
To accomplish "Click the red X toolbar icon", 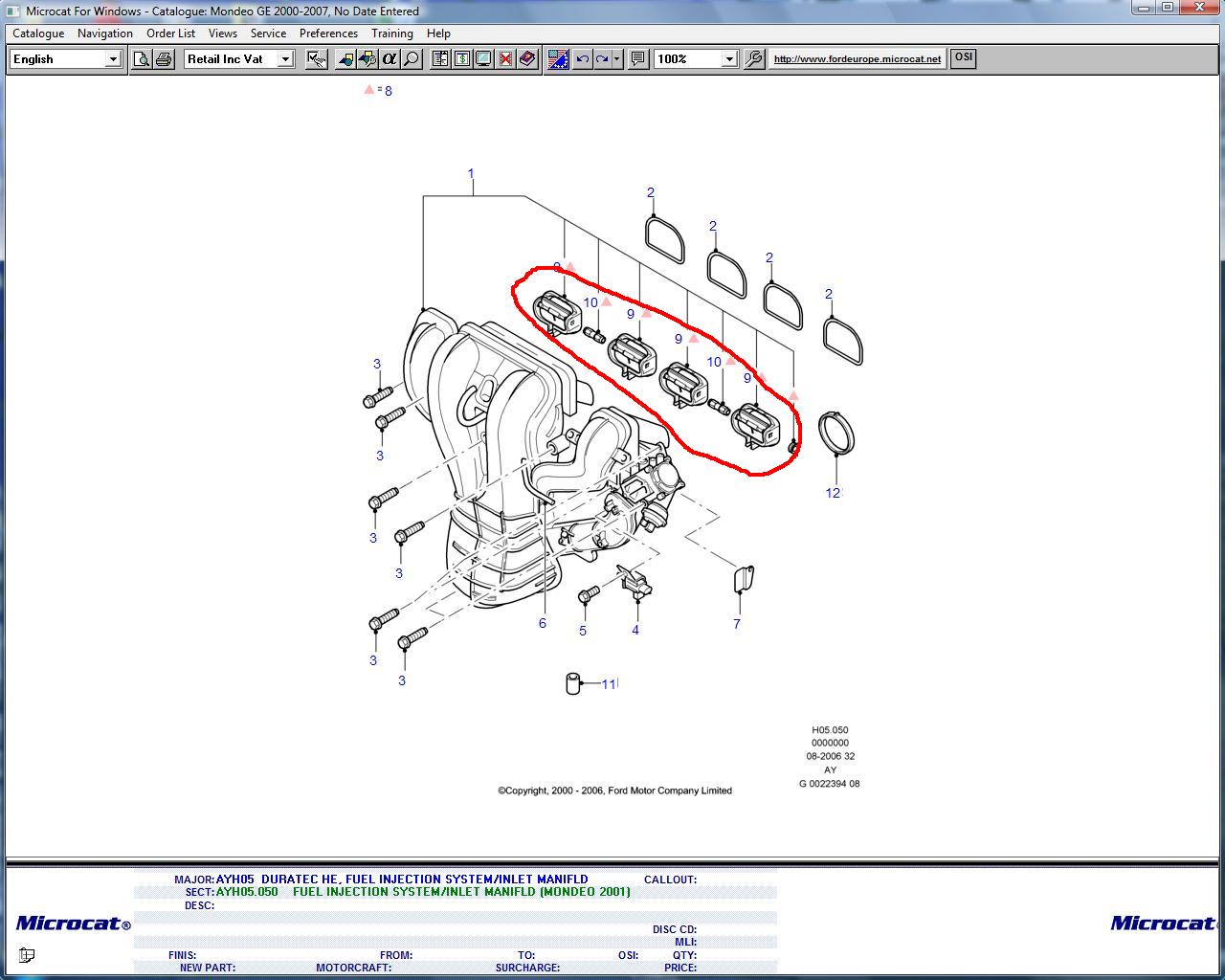I will coord(505,59).
